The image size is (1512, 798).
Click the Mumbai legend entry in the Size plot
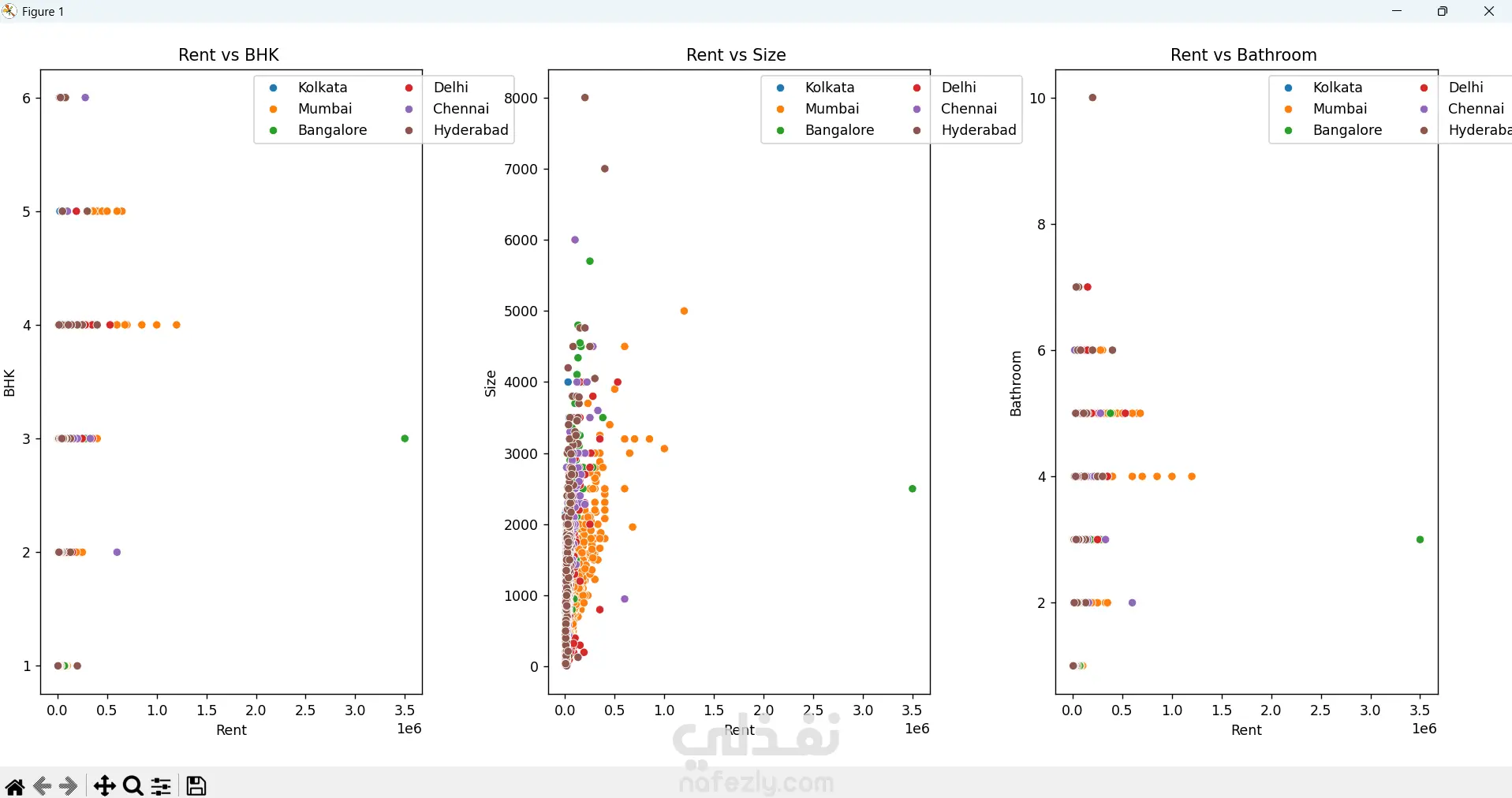coord(818,109)
